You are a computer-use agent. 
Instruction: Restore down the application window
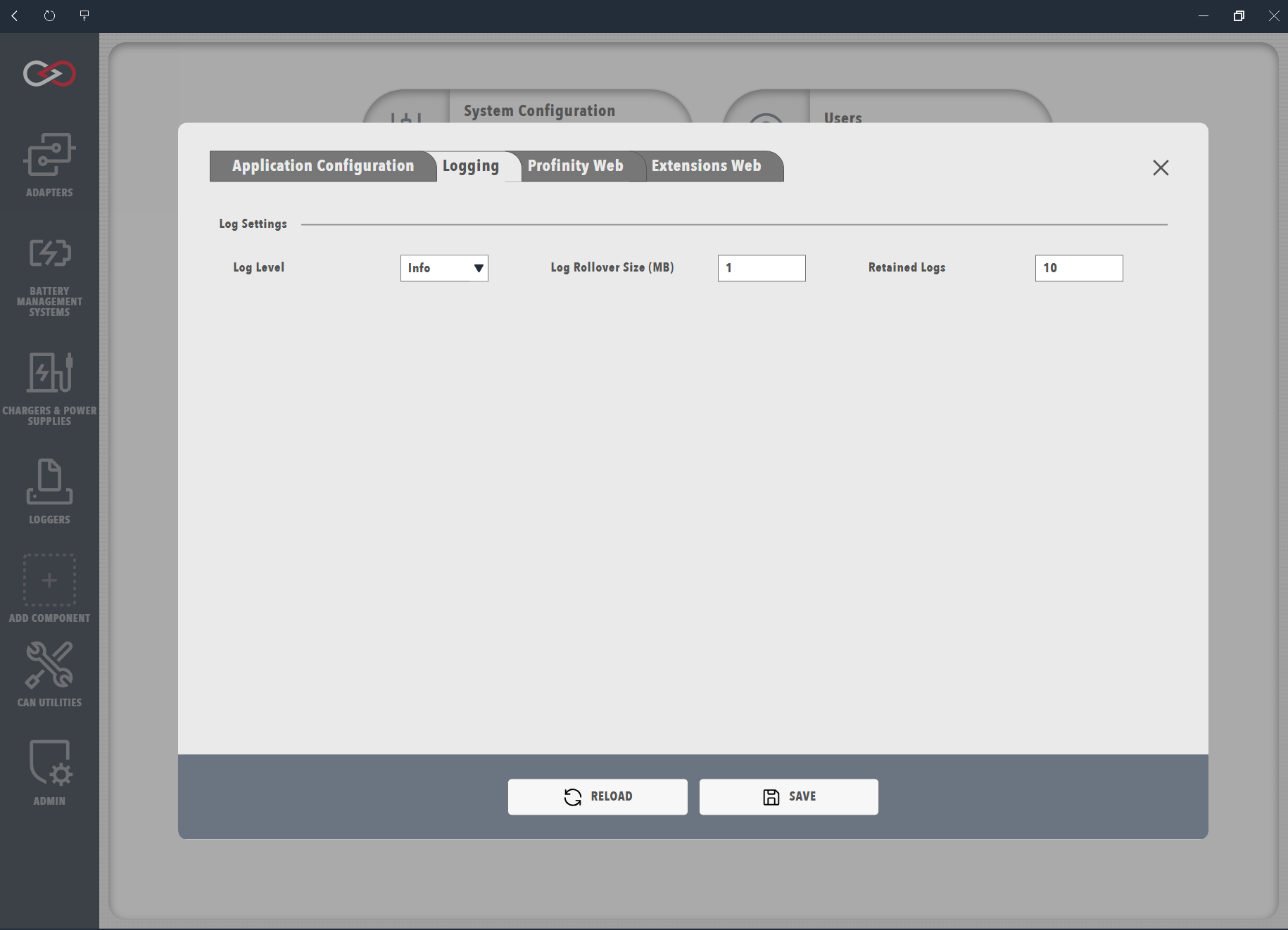(x=1239, y=15)
